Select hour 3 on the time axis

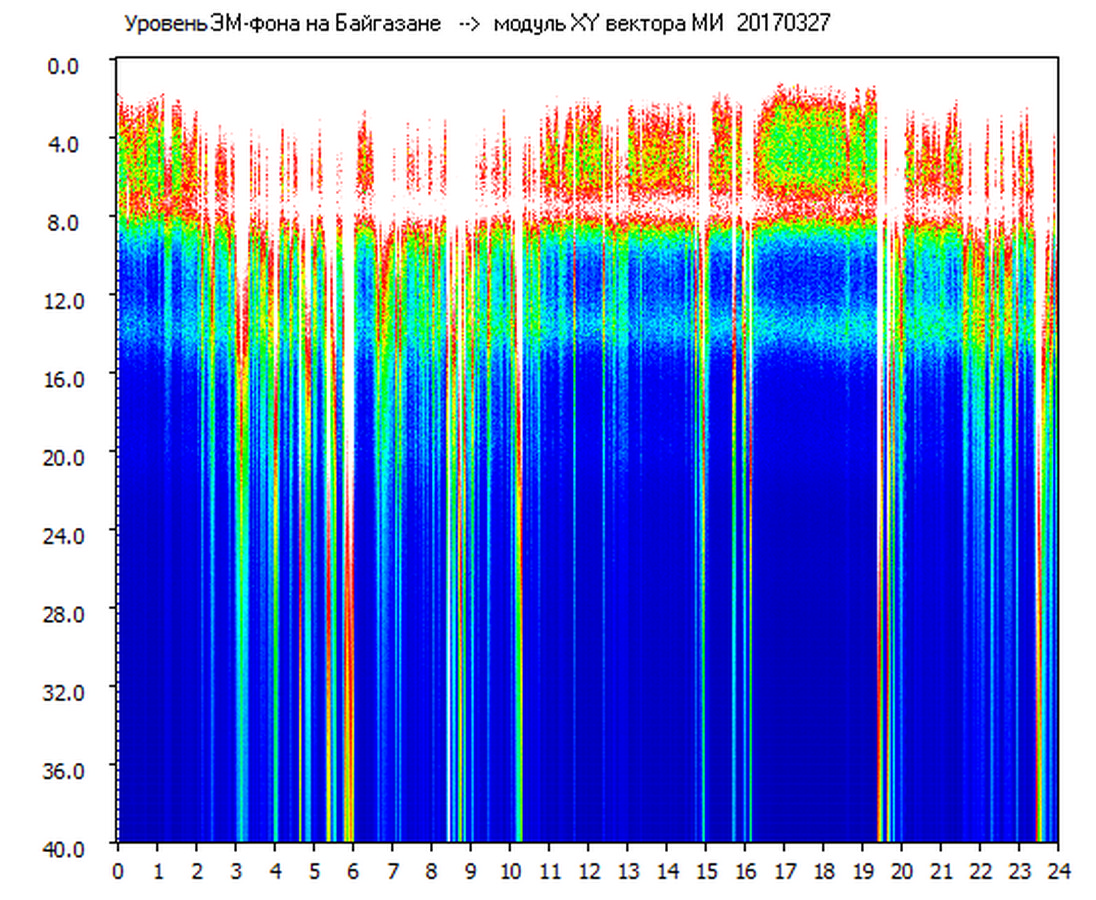(235, 871)
